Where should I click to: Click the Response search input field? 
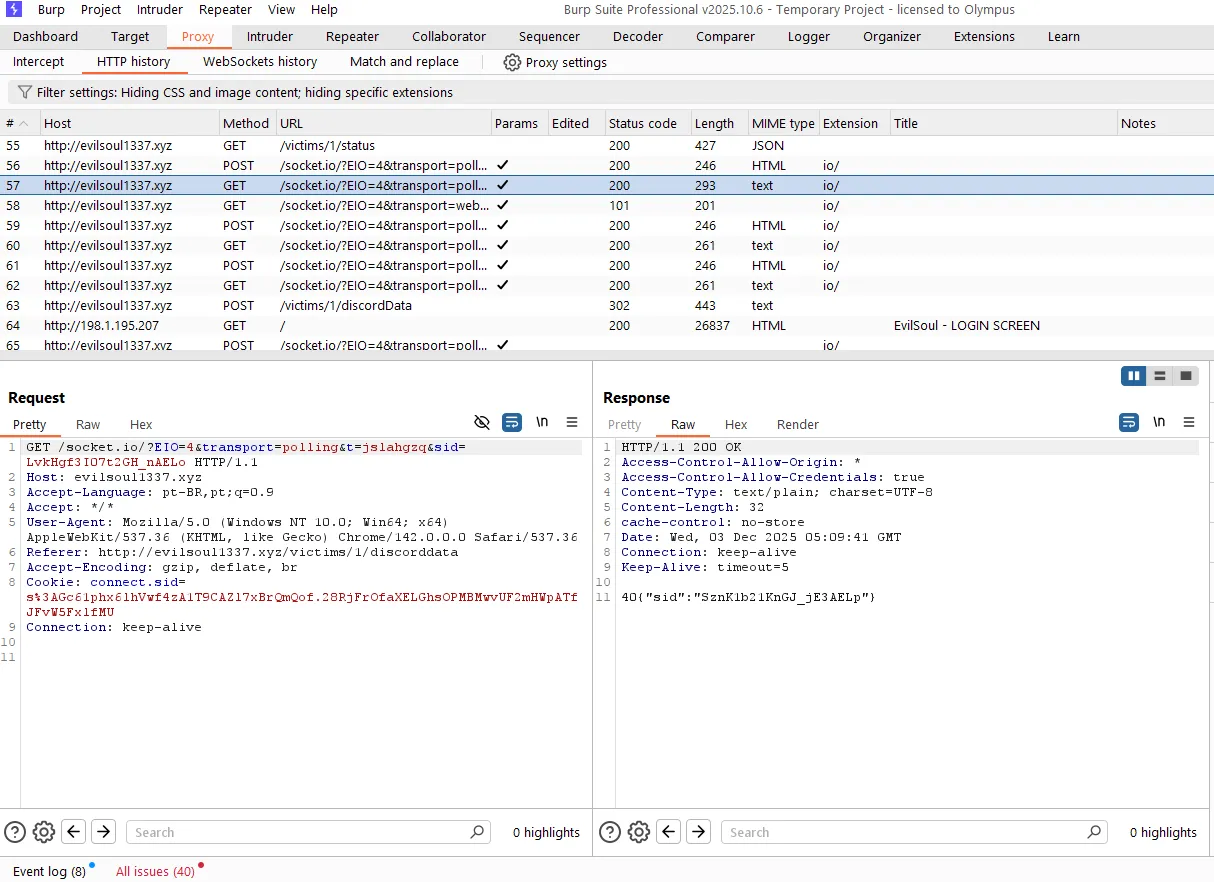(x=914, y=832)
